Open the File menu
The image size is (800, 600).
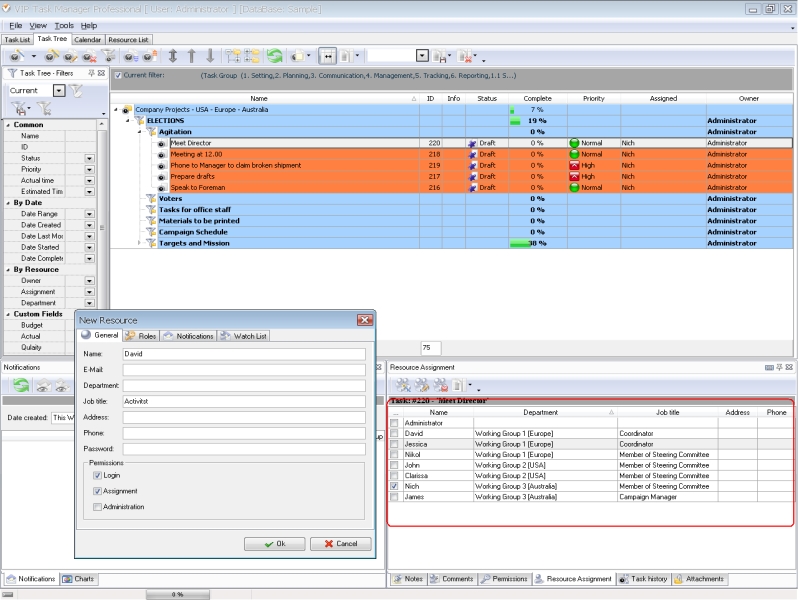coord(15,26)
